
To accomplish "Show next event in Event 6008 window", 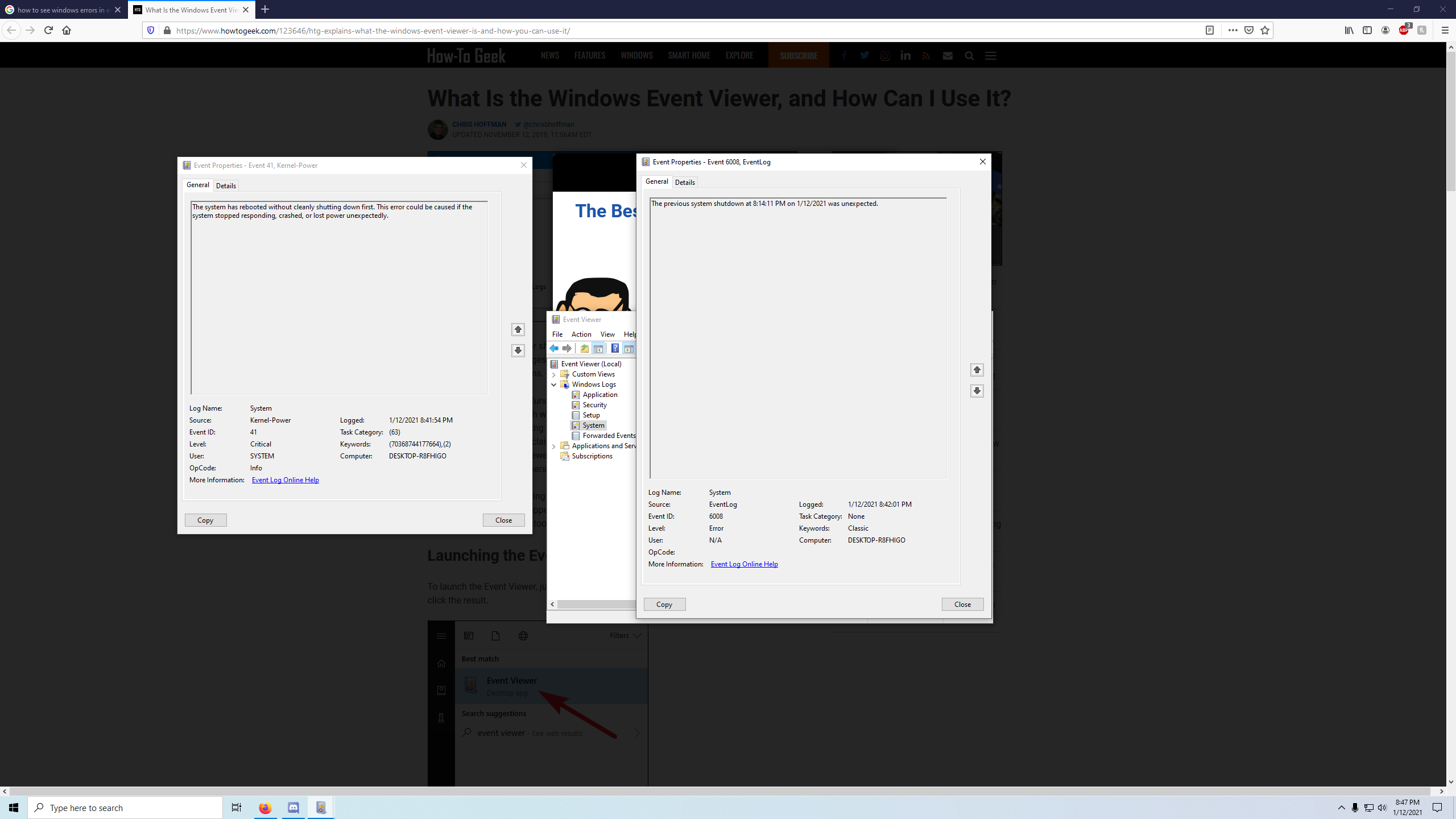I will [977, 391].
